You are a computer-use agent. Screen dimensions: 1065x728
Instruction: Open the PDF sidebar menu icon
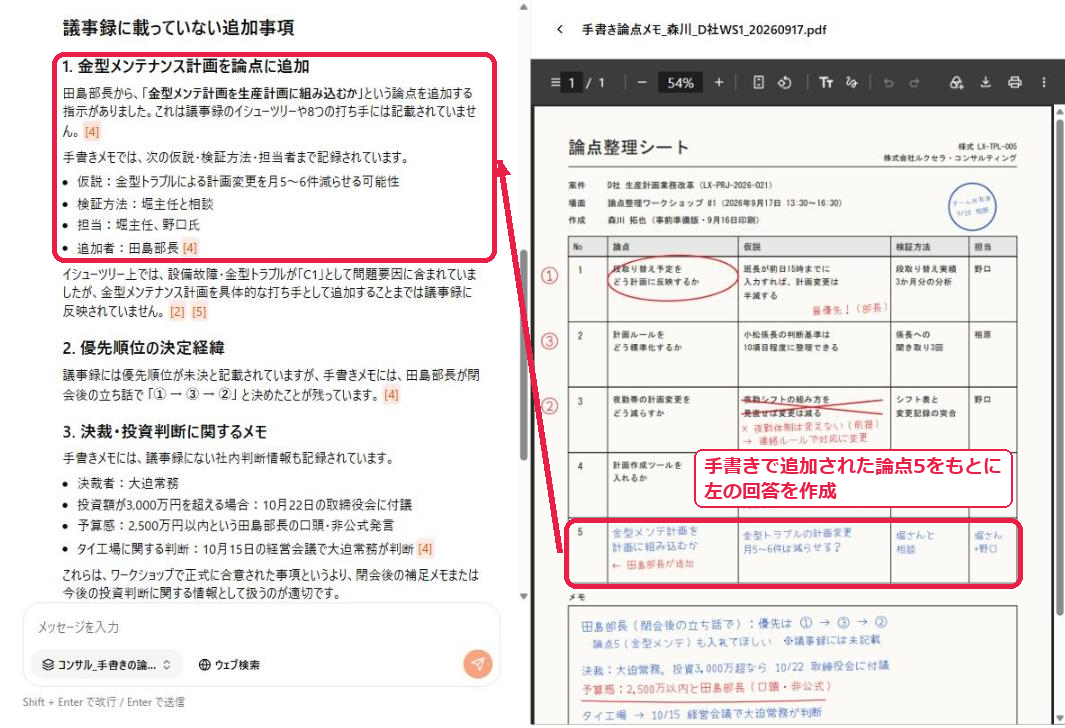(x=556, y=82)
